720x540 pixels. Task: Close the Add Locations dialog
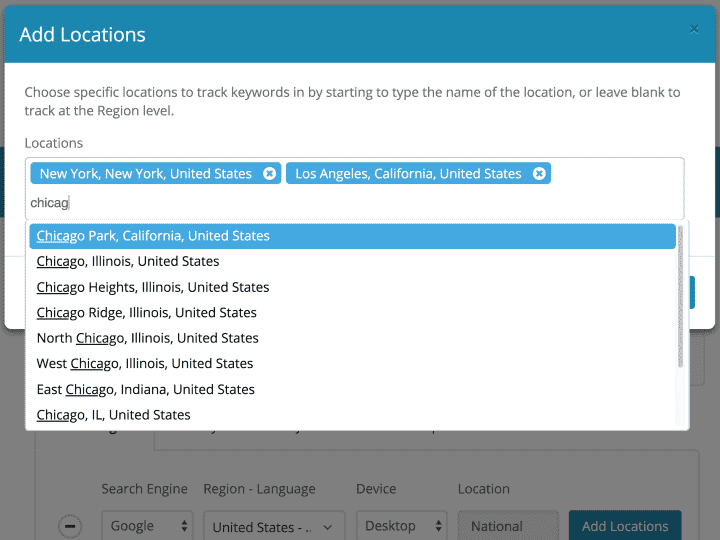click(x=694, y=30)
